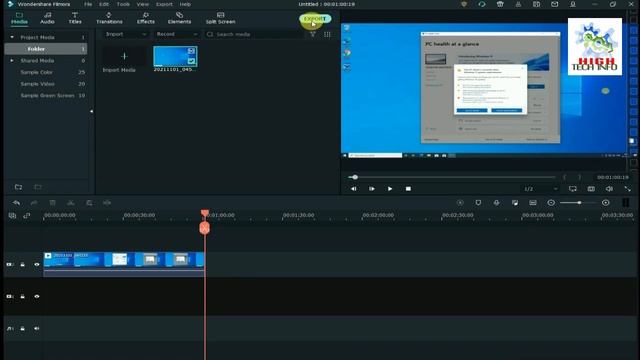Click the delete folder icon
This screenshot has height=360, width=640.
[x=38, y=187]
